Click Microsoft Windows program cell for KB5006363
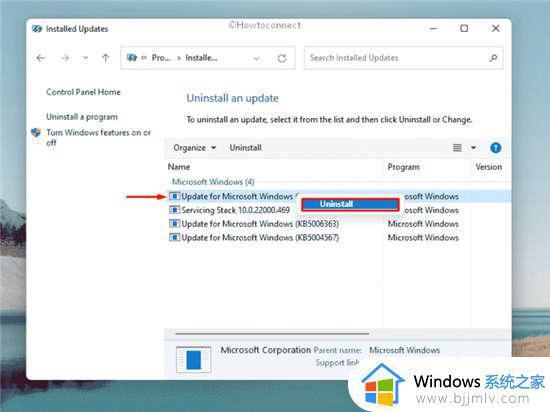 click(x=423, y=224)
